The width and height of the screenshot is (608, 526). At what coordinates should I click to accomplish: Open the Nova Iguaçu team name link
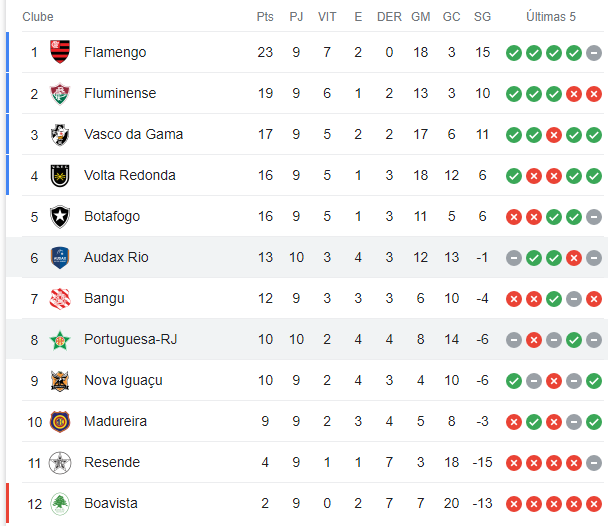(123, 381)
